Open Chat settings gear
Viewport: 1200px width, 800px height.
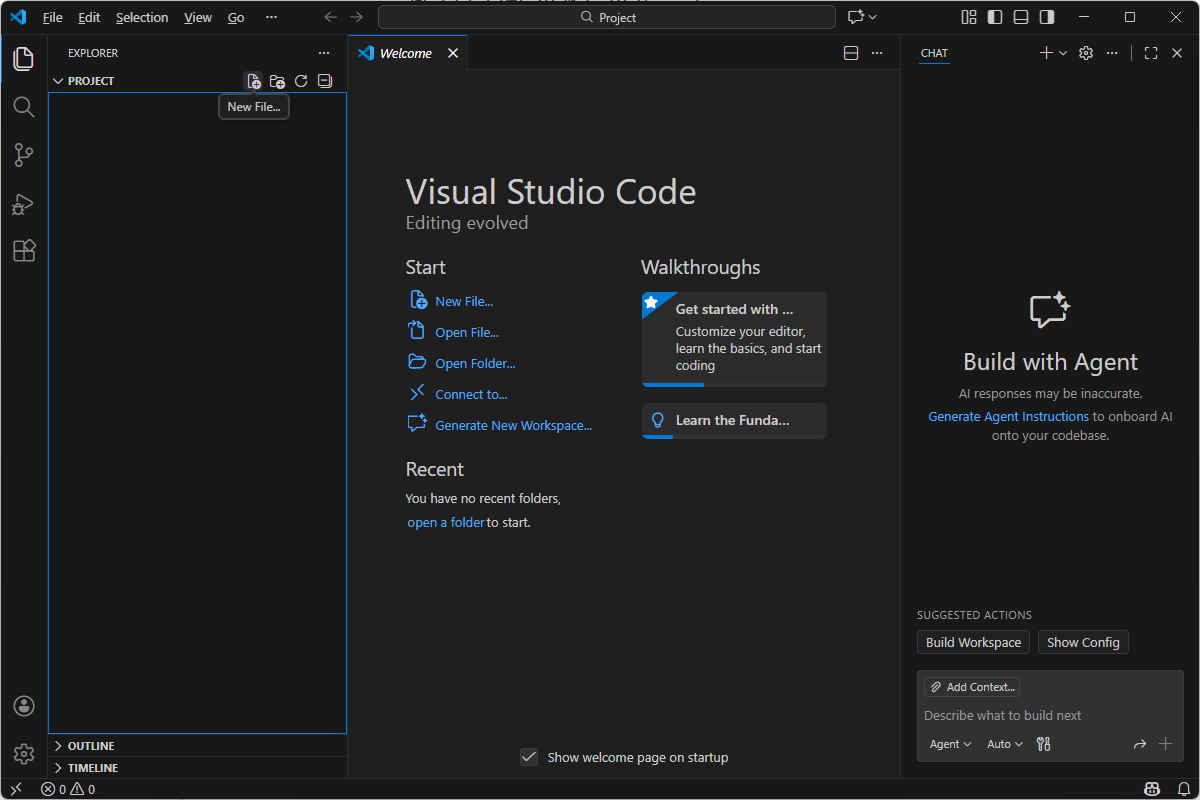point(1086,53)
